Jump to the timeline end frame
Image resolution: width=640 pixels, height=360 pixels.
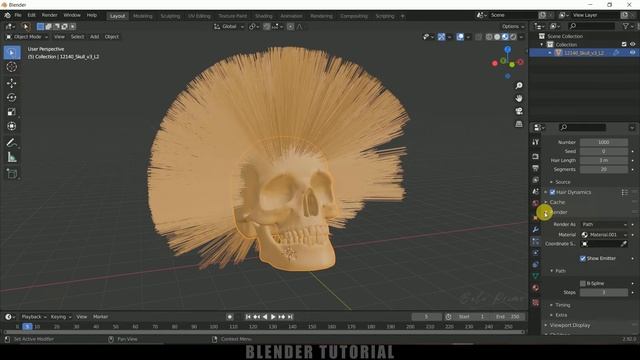pyautogui.click(x=290, y=317)
